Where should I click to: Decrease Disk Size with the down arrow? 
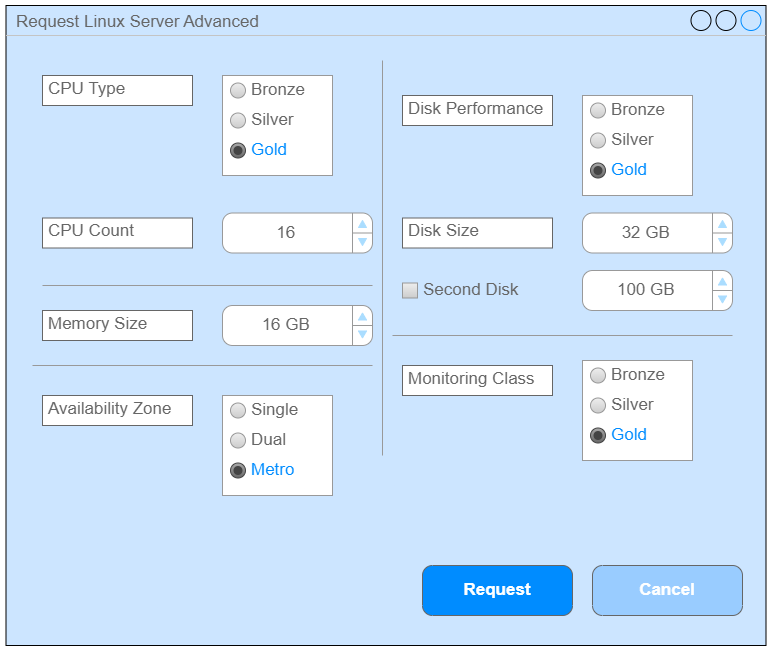pyautogui.click(x=722, y=242)
